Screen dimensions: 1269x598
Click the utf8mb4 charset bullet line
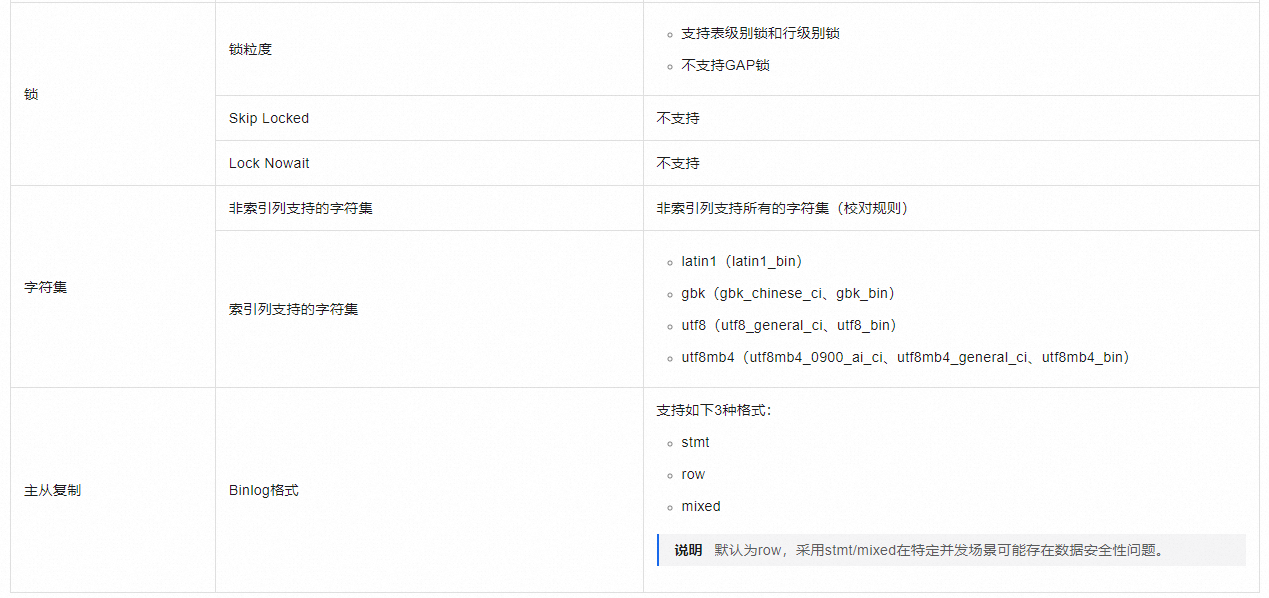(906, 357)
